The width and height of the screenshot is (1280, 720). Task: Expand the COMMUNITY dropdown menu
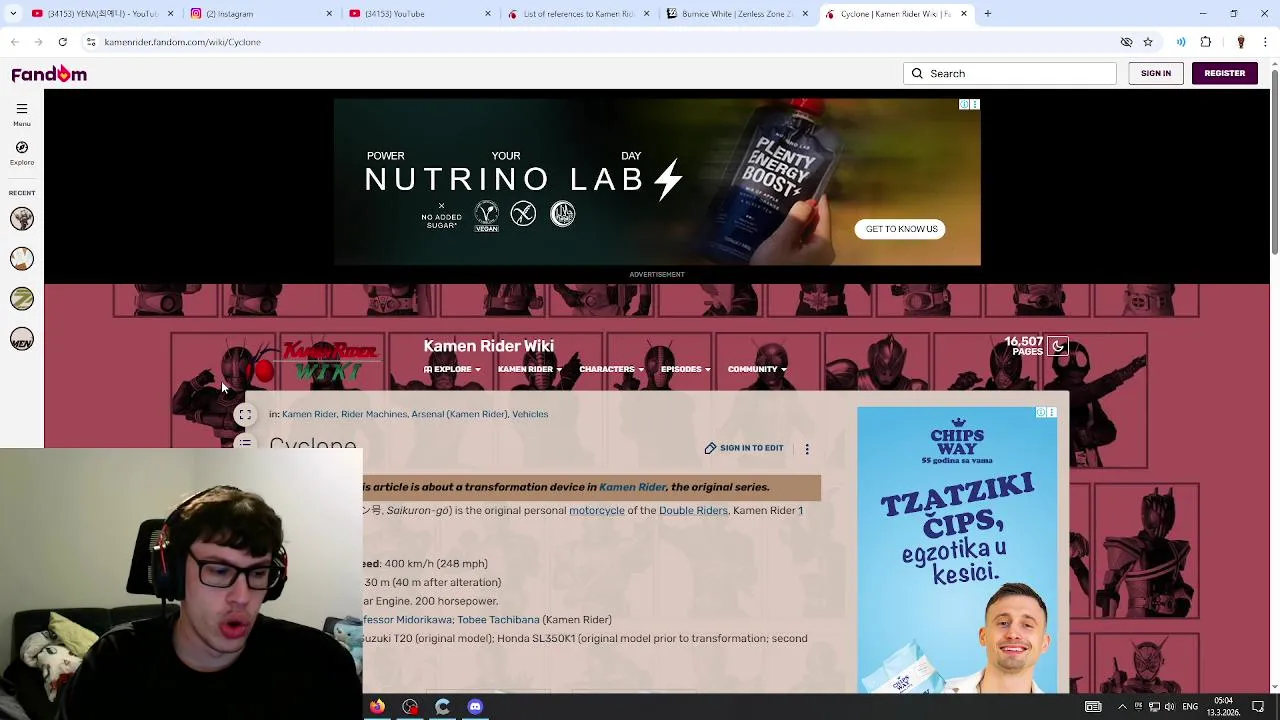tap(757, 370)
